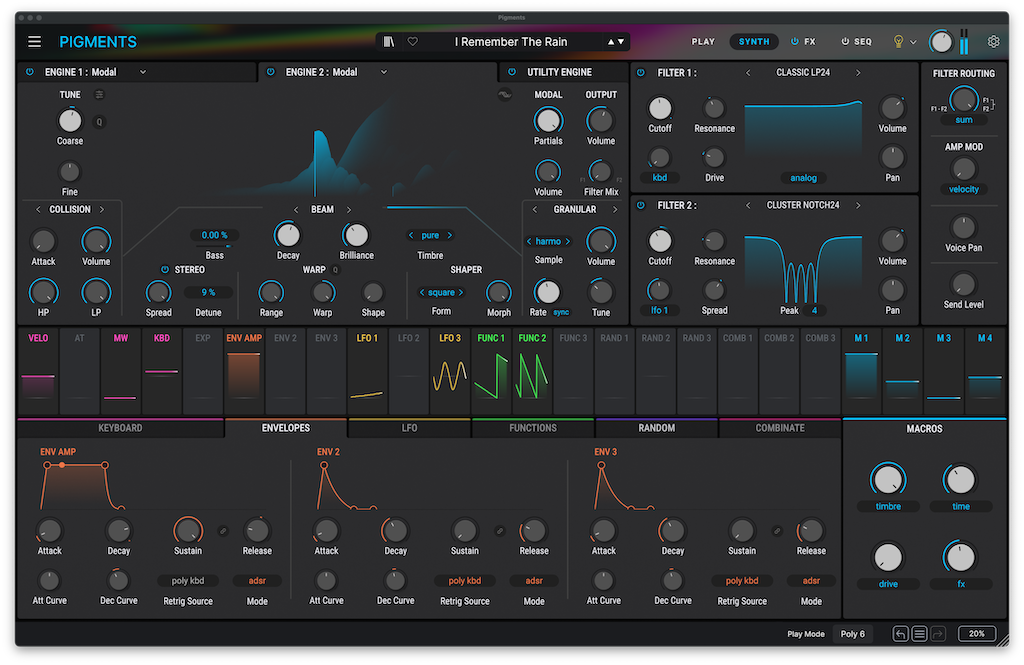Select VELO modulation source
This screenshot has width=1024, height=665.
click(38, 371)
